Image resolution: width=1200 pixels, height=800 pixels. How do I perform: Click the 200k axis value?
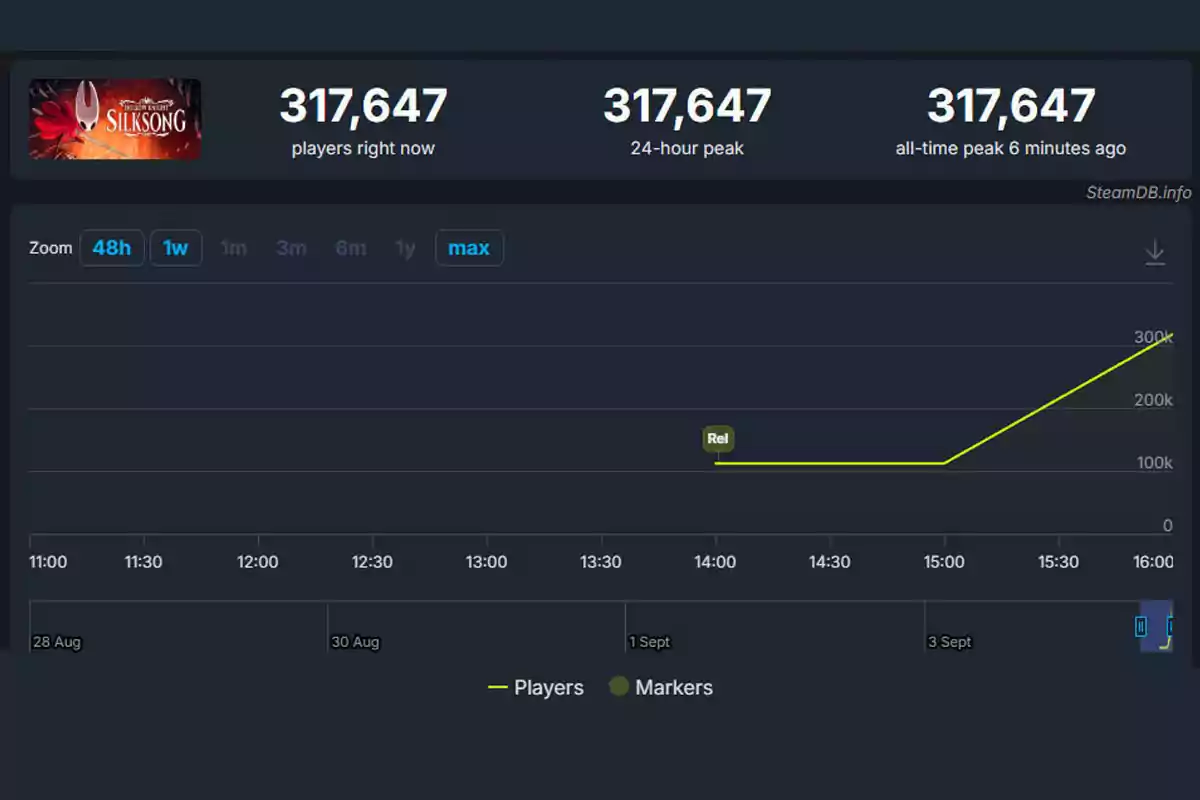tap(1153, 400)
